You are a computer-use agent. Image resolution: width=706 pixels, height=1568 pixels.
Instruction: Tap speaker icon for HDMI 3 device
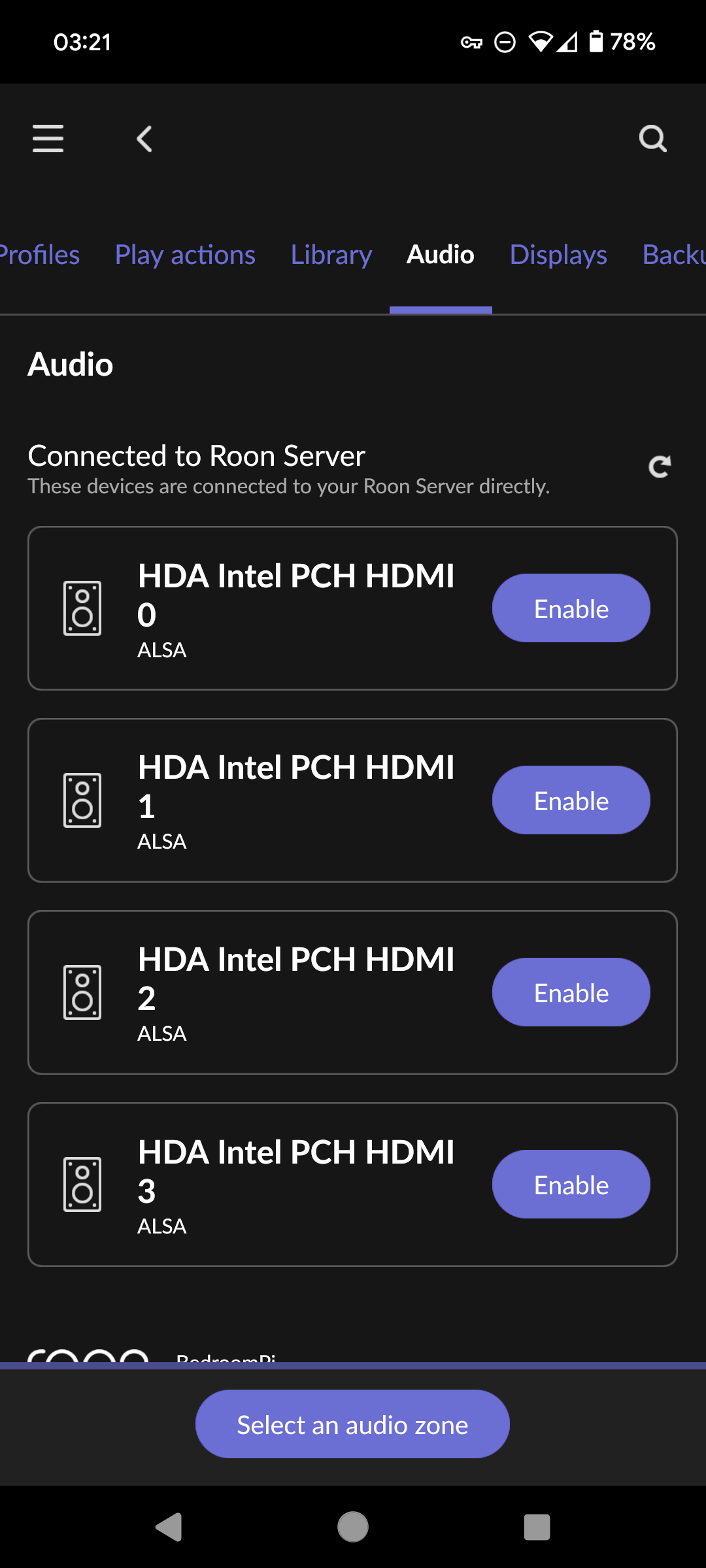82,1184
